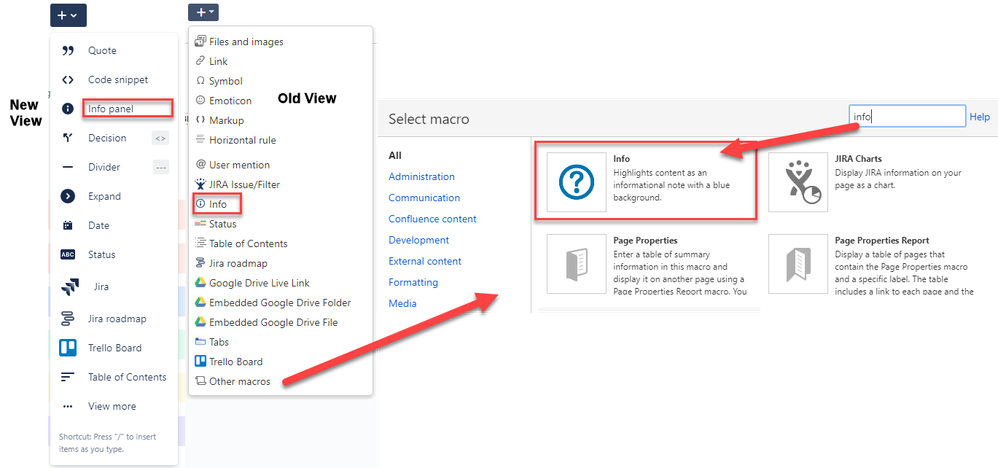
Task: Click the Symbol omega icon
Action: click(x=200, y=82)
